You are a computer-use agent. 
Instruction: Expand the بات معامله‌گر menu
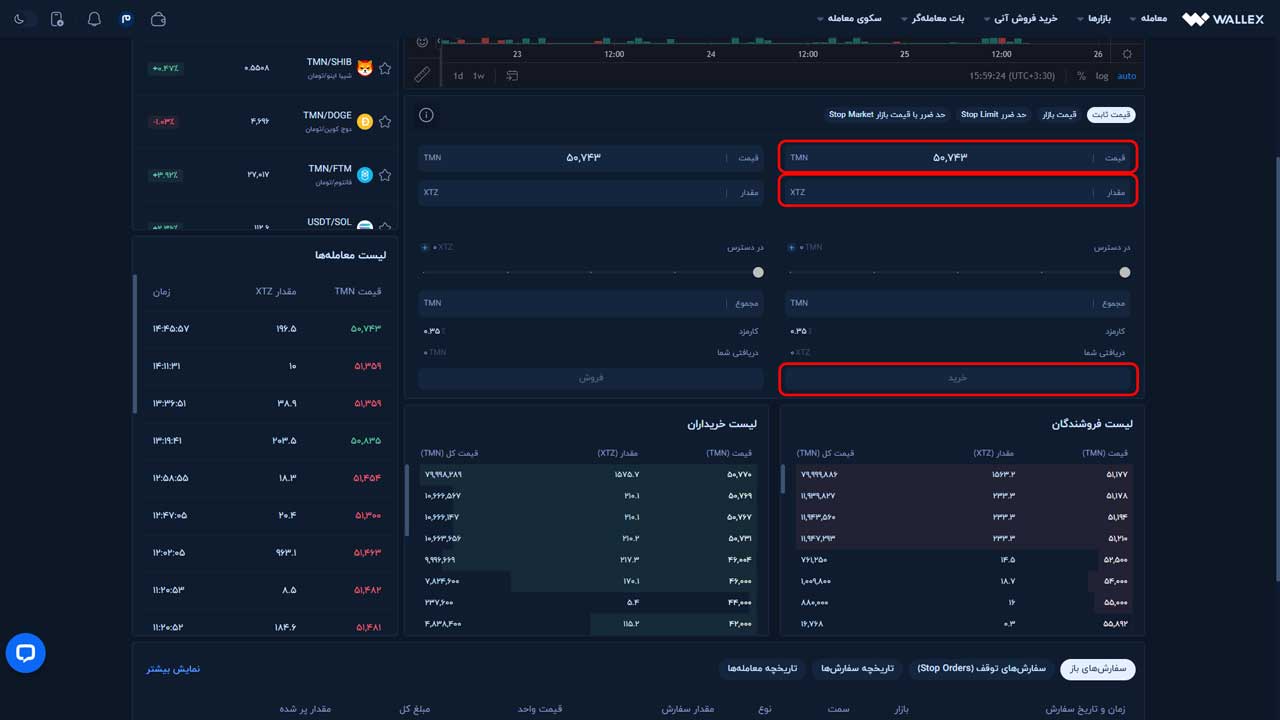pyautogui.click(x=933, y=19)
